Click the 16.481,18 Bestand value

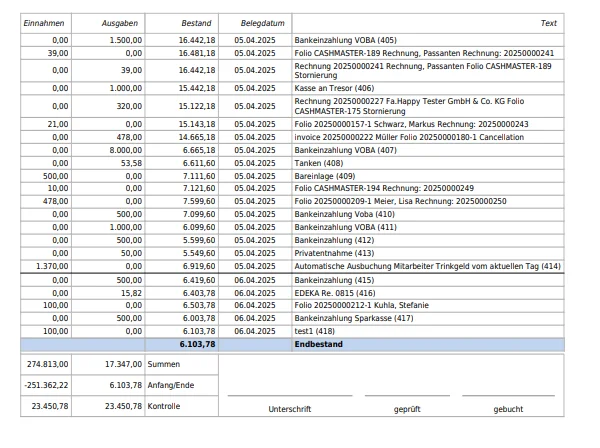click(197, 53)
